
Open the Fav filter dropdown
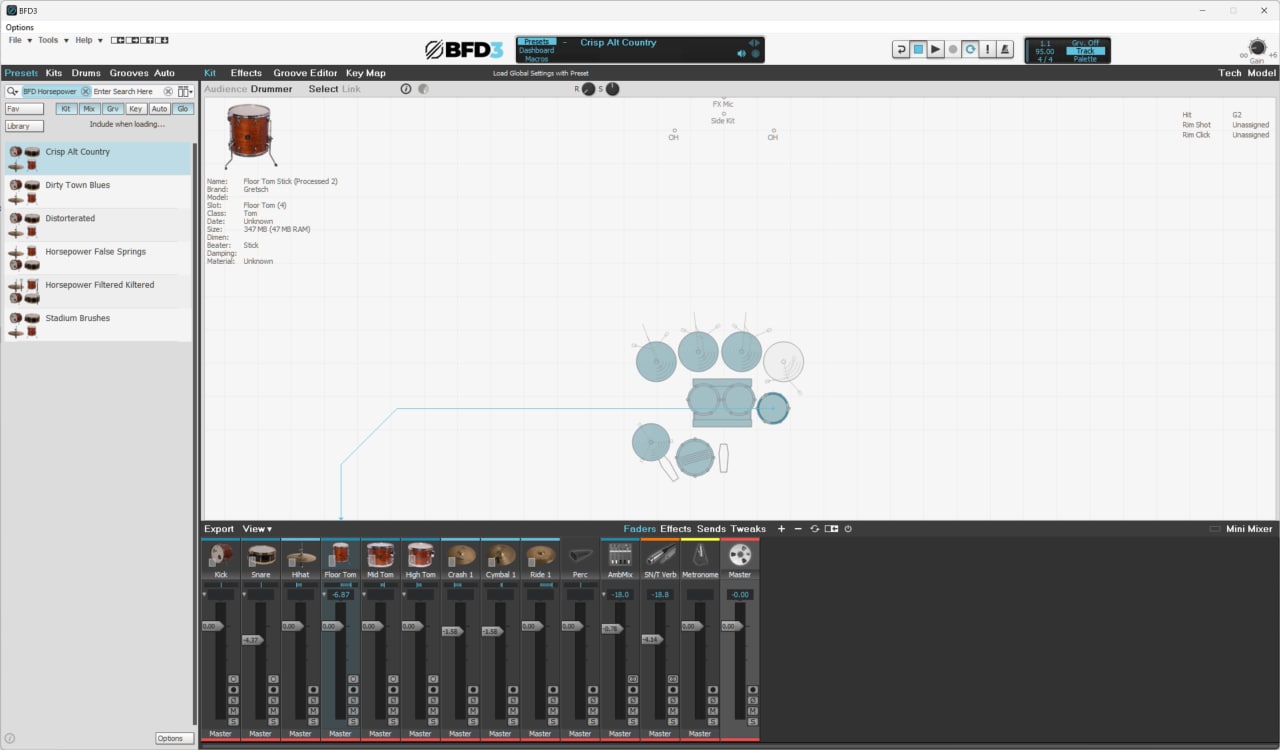tap(25, 109)
